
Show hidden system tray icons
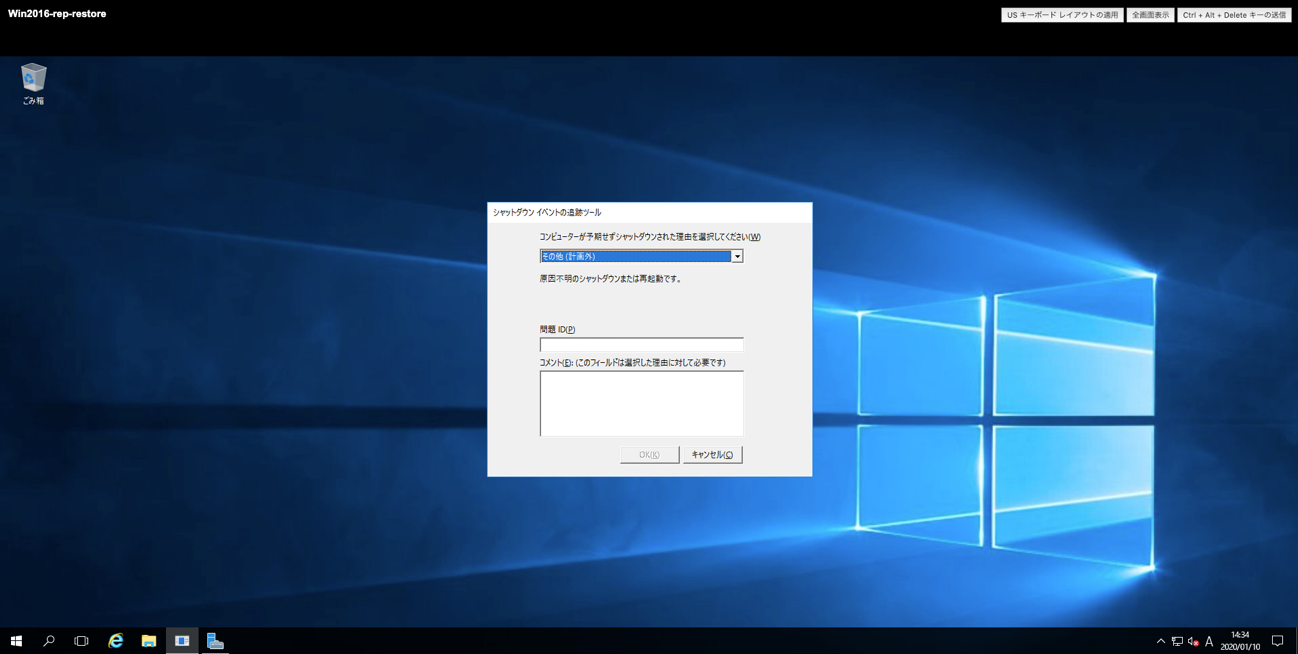click(1160, 641)
